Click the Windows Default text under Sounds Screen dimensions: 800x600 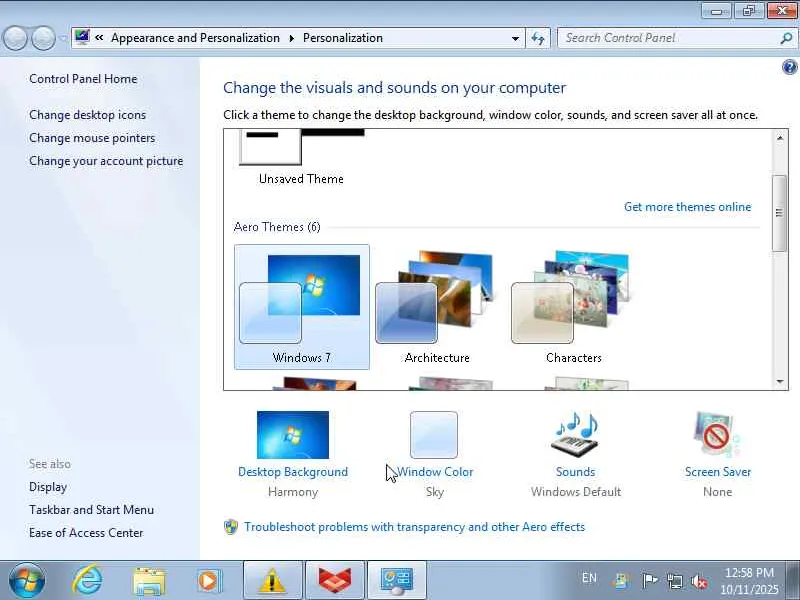(576, 492)
